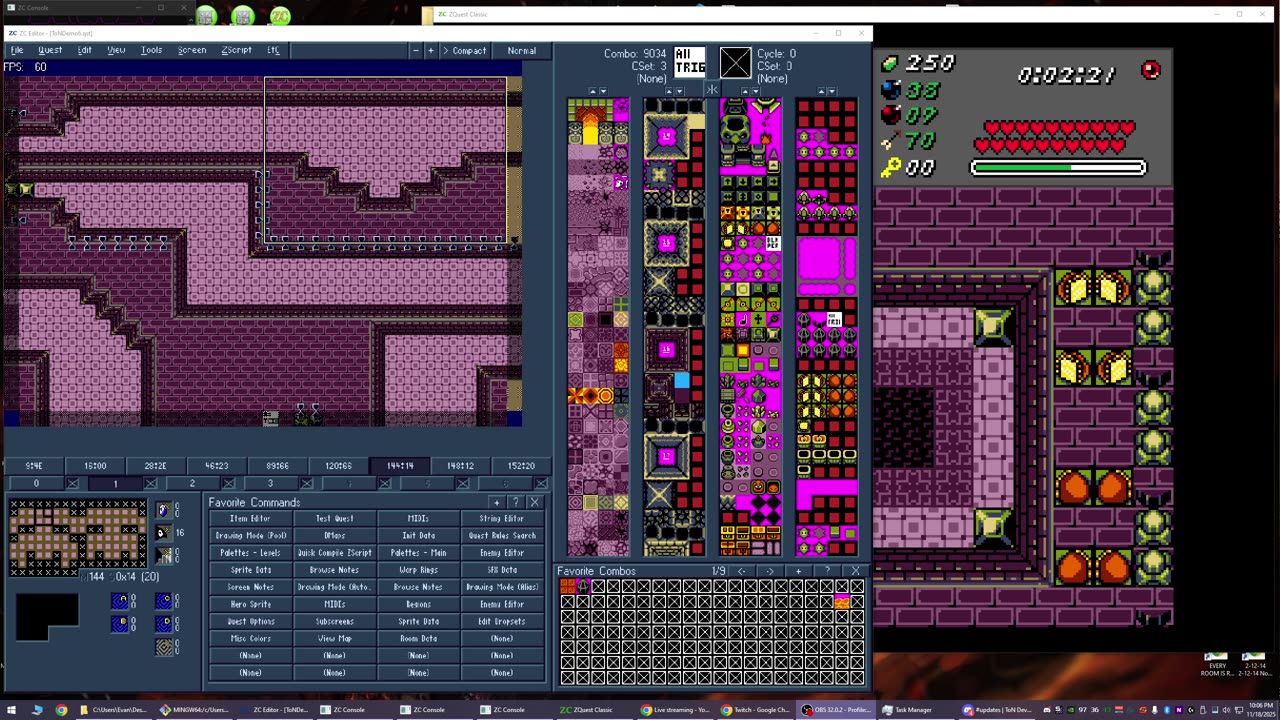
Task: Open Palettes - Levels command
Action: 250,553
